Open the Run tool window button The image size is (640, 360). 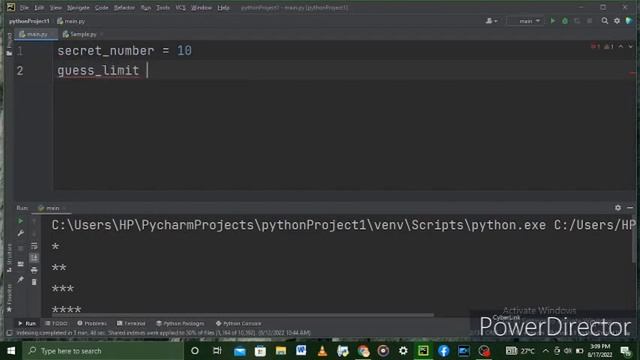[x=27, y=323]
